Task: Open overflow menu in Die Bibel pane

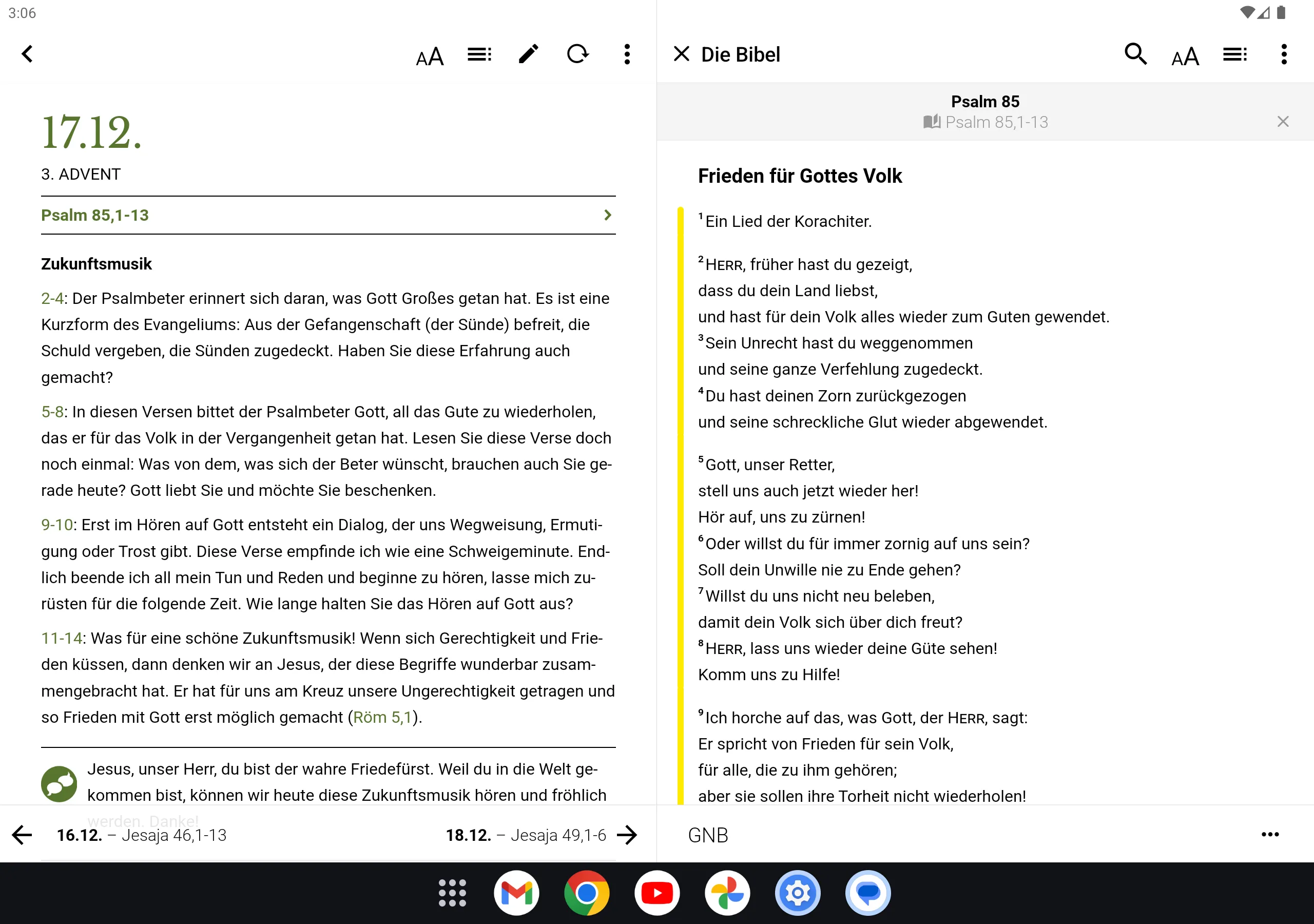Action: tap(1284, 54)
